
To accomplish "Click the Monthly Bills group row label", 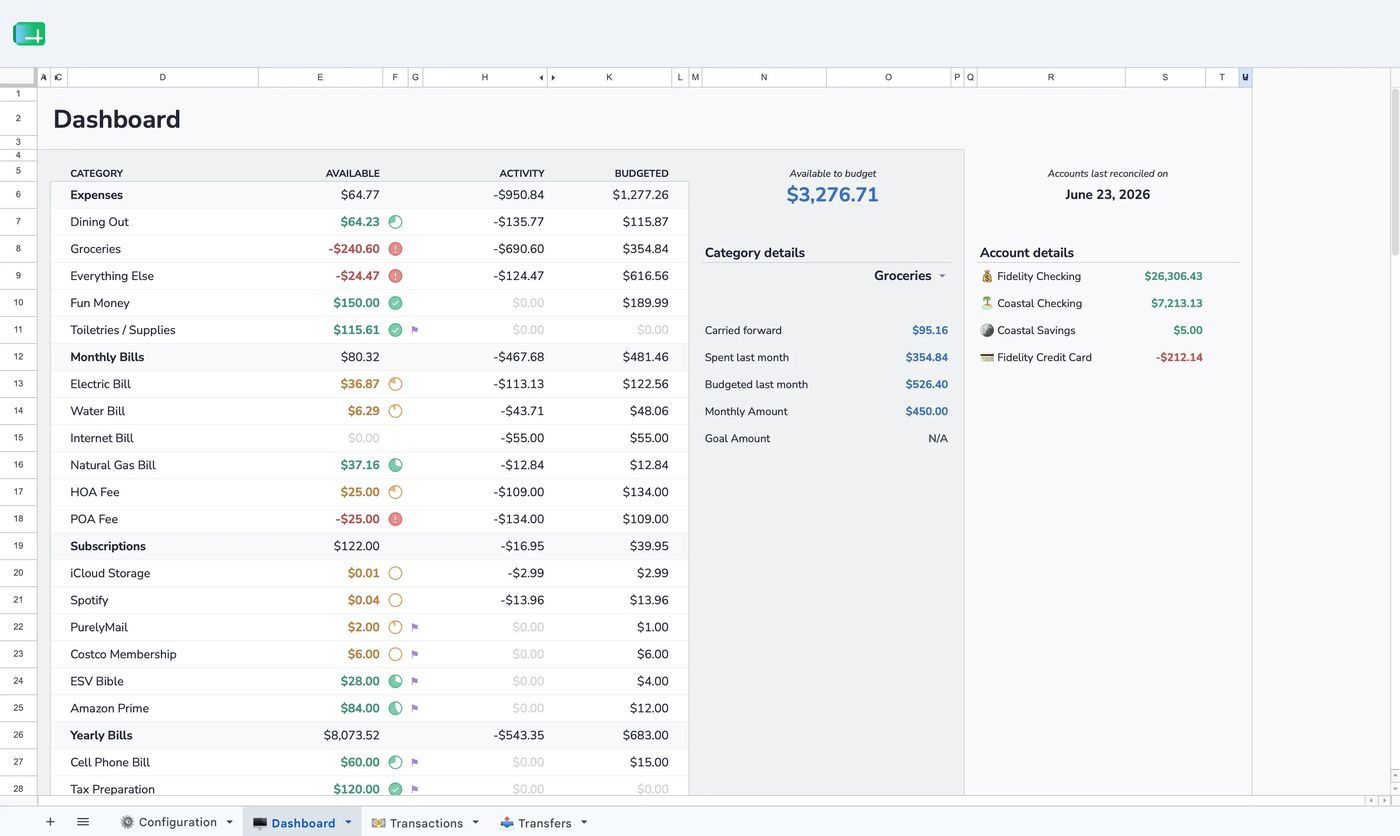I will [107, 357].
